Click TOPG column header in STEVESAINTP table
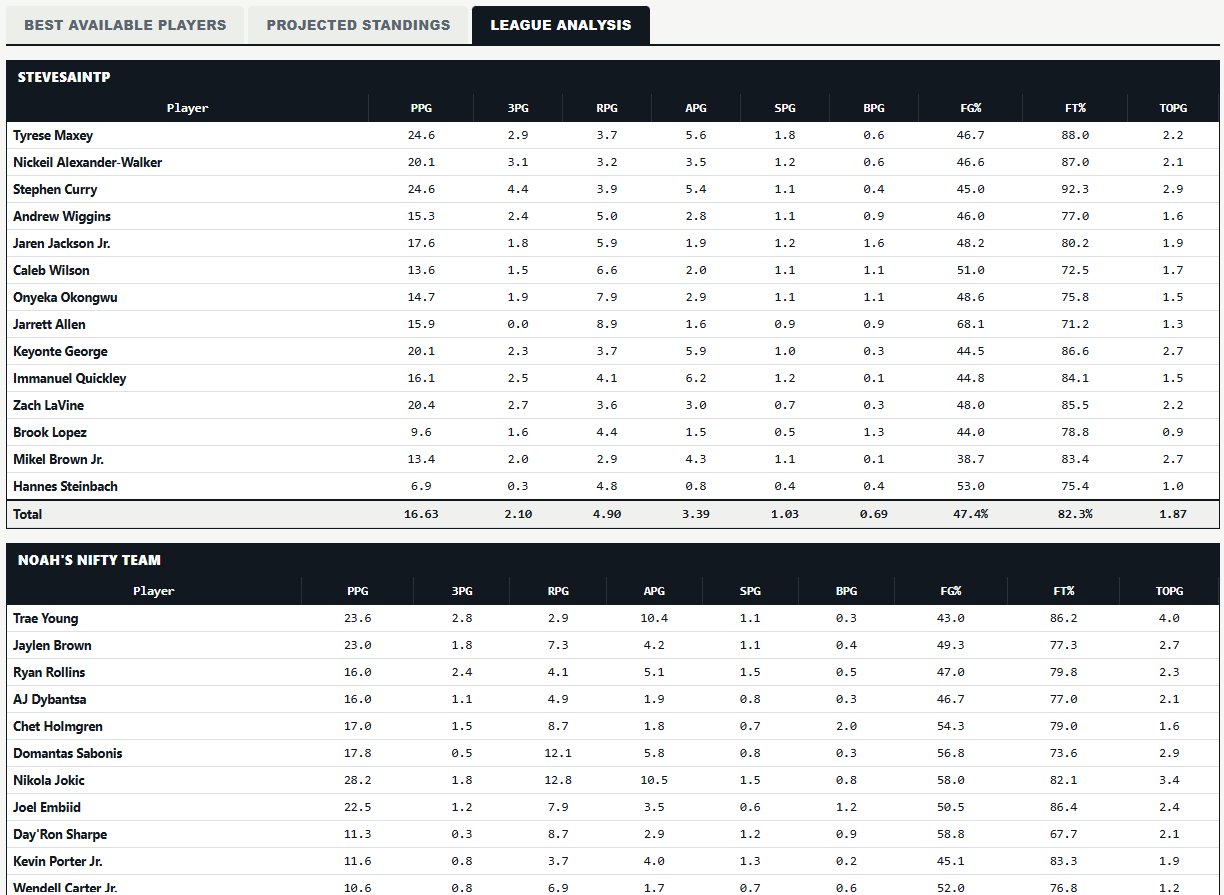Image resolution: width=1224 pixels, height=895 pixels. (1173, 108)
